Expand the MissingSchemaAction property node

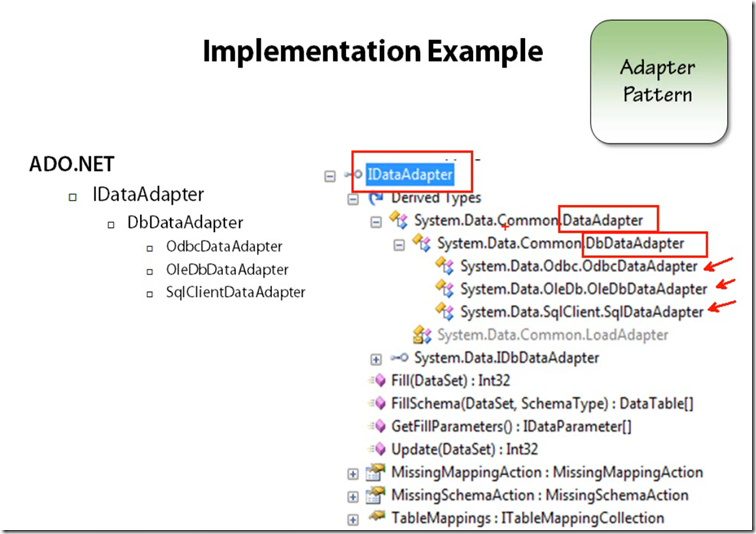pos(353,497)
